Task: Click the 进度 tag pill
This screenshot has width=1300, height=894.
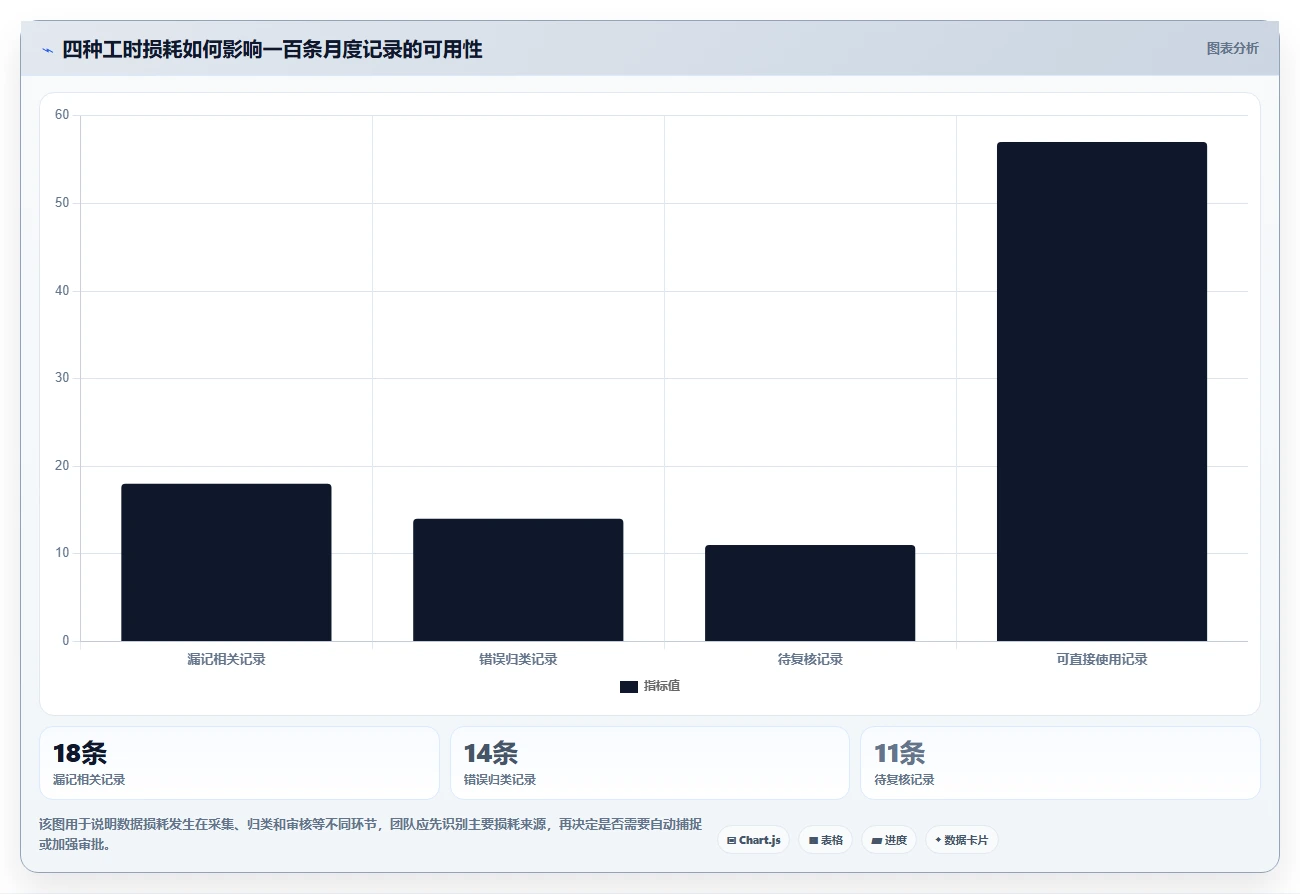Action: point(889,840)
